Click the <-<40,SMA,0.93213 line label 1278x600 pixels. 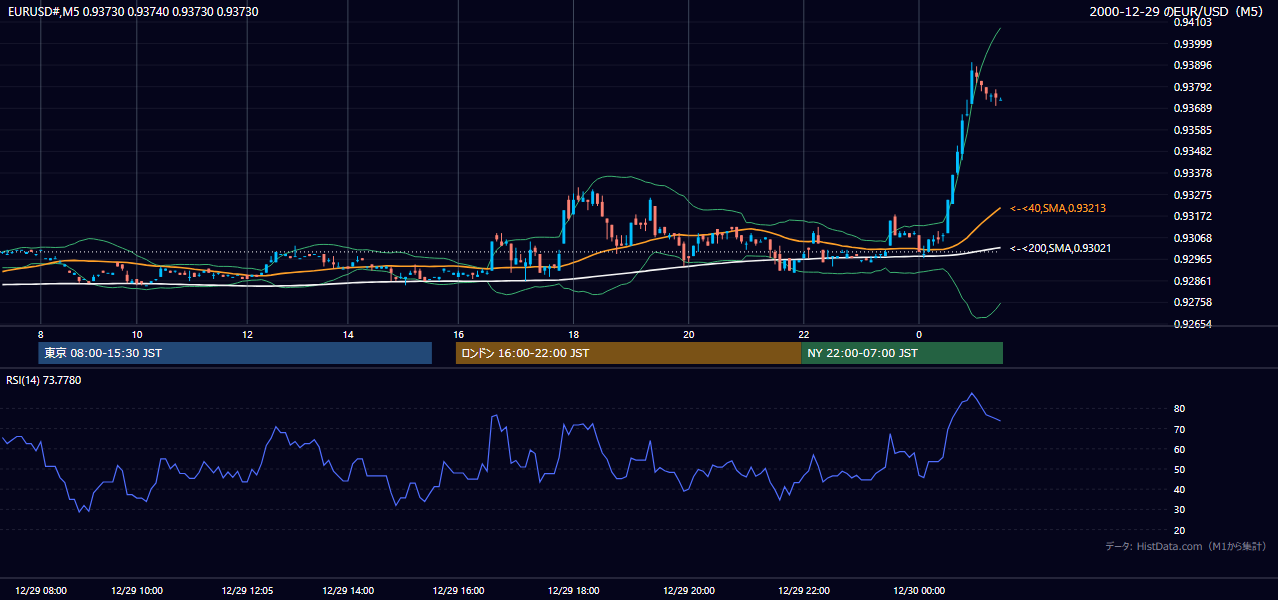tap(1058, 208)
